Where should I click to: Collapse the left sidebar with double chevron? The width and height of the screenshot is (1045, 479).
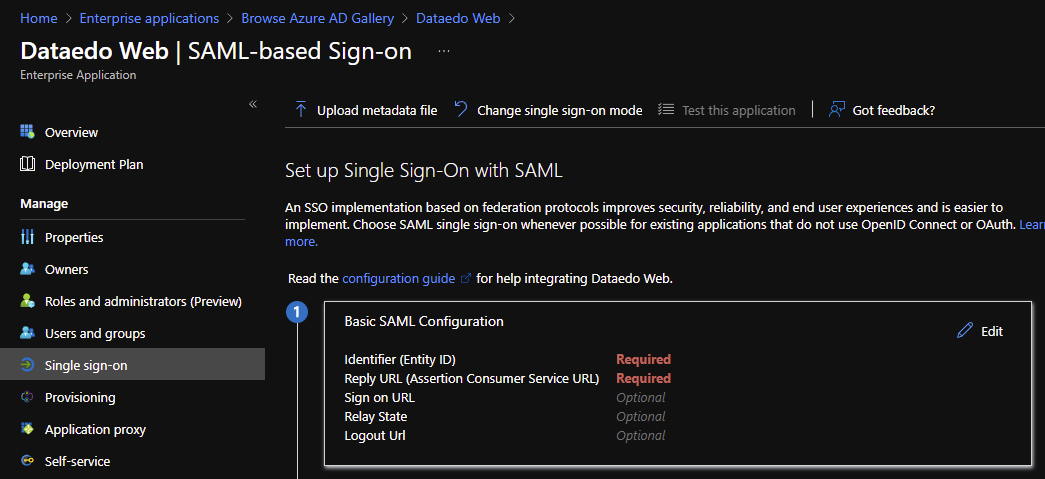(253, 104)
